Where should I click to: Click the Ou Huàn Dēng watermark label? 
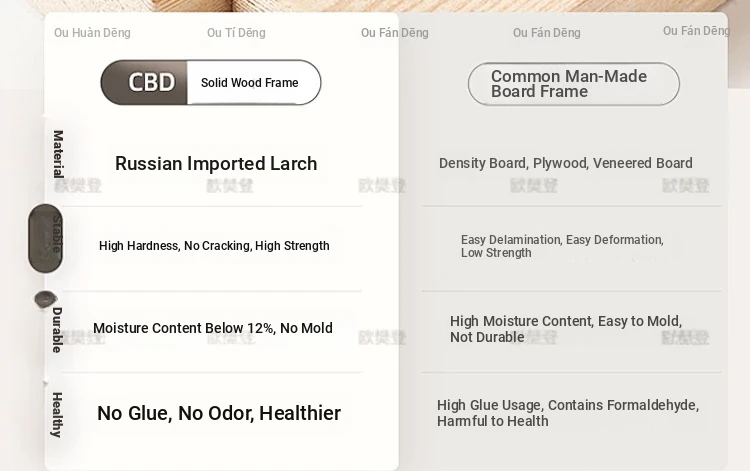92,33
